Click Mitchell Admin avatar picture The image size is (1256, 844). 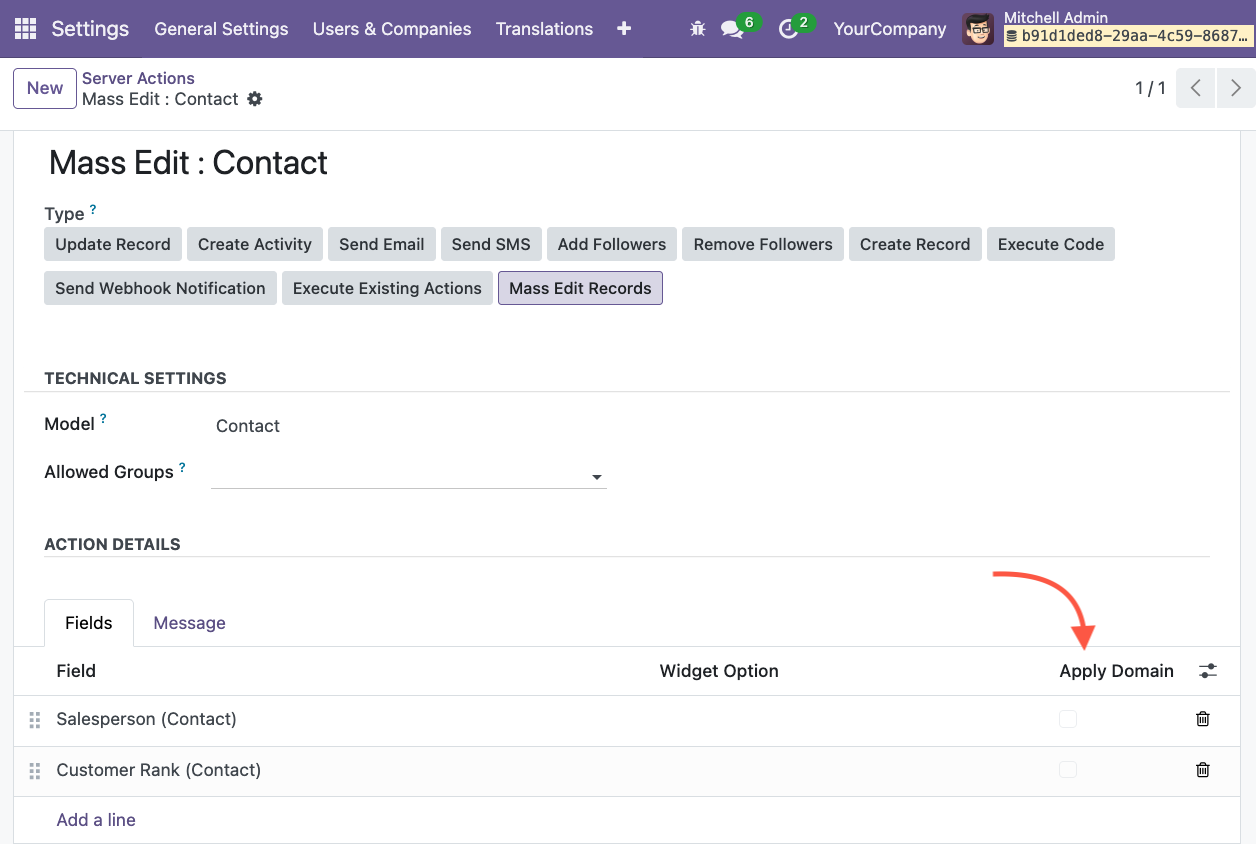pos(978,29)
